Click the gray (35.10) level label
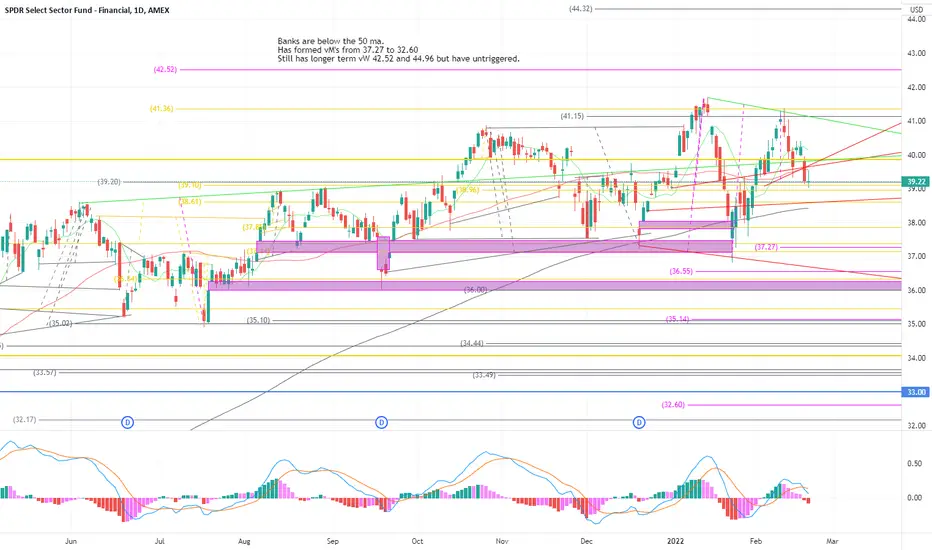Viewport: 932px width, 550px height. 259,320
